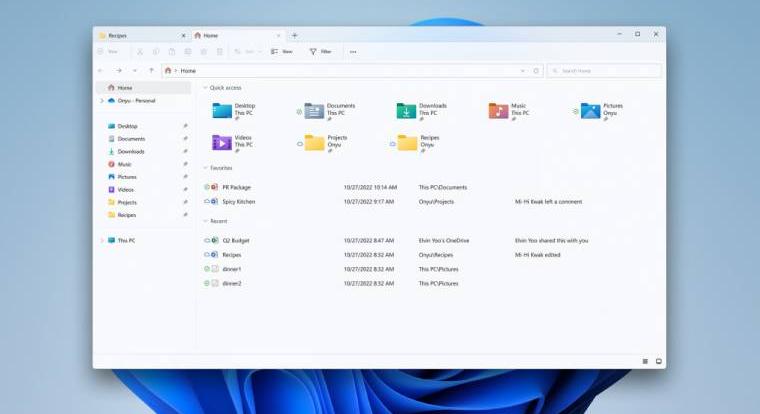Image resolution: width=760 pixels, height=414 pixels.
Task: Unpin Downloads using its sidebar pin icon
Action: [185, 151]
